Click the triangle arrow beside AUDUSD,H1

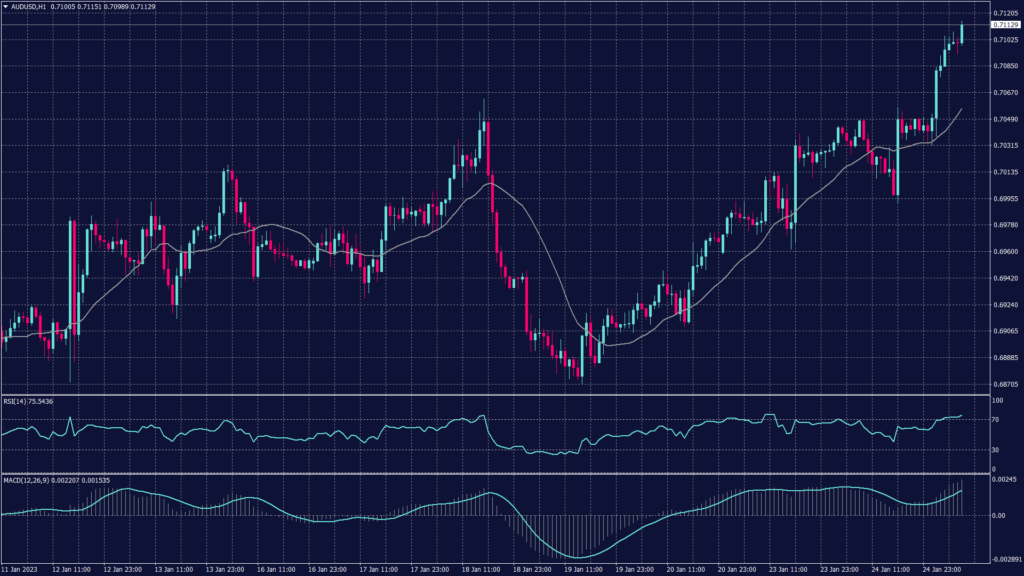tap(5, 6)
